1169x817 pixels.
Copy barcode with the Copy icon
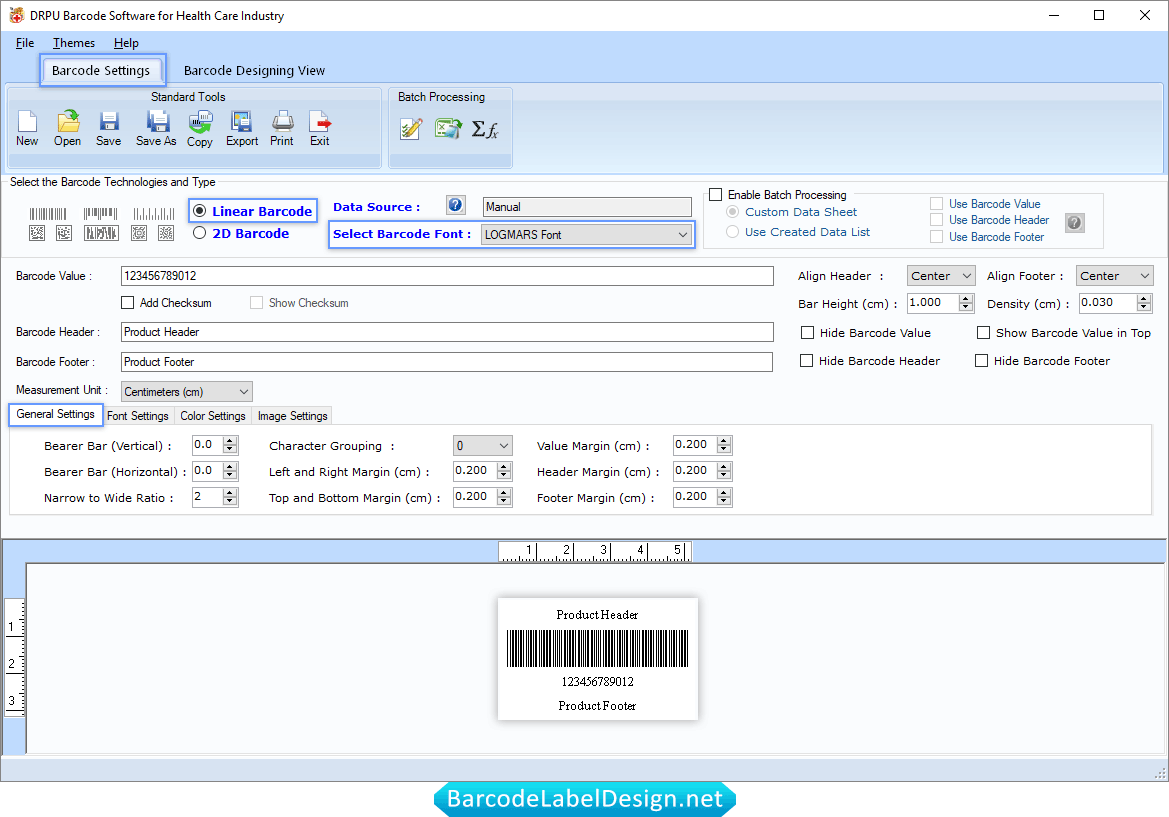[x=200, y=128]
